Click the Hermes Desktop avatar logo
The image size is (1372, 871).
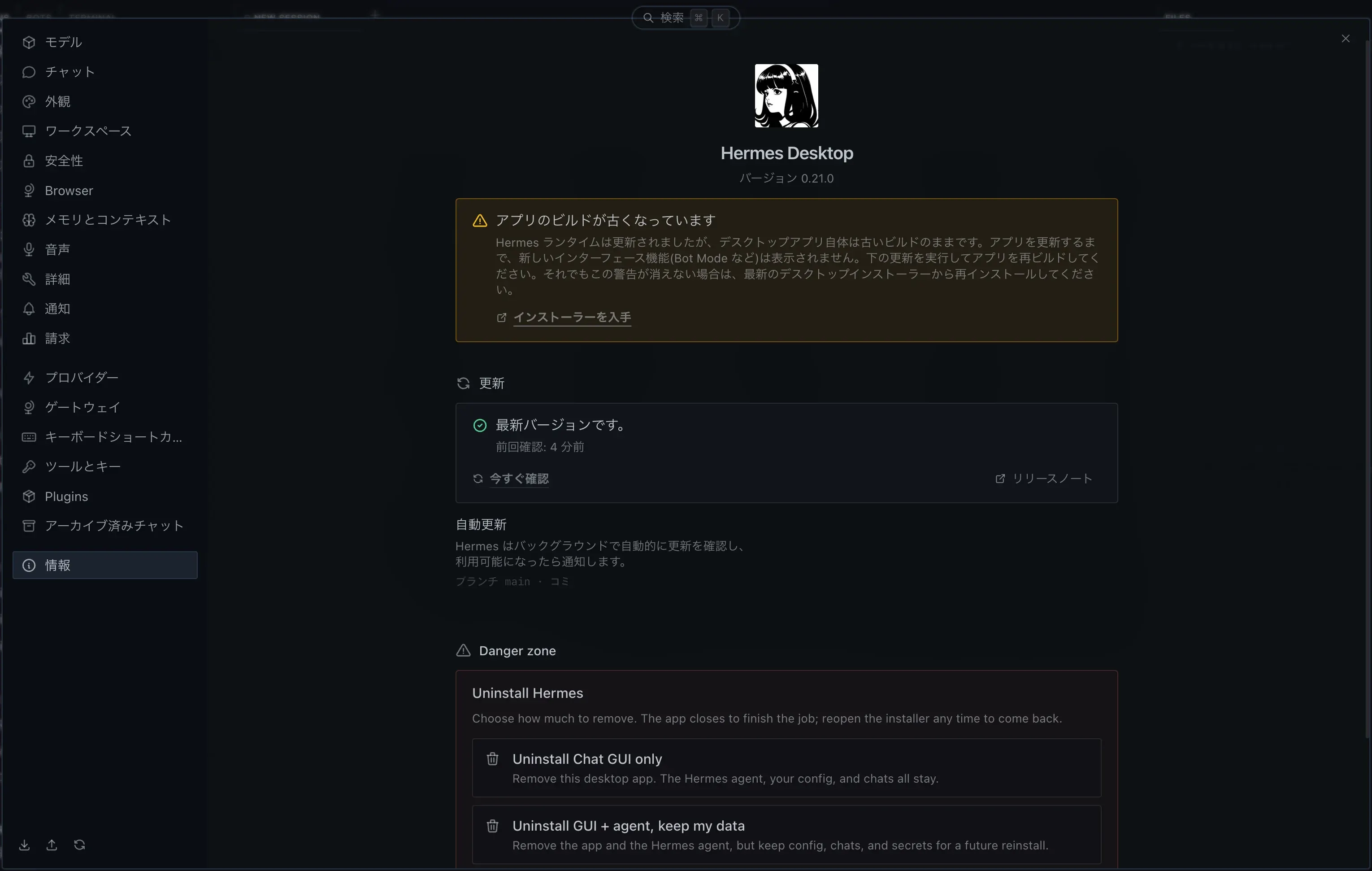pos(786,95)
